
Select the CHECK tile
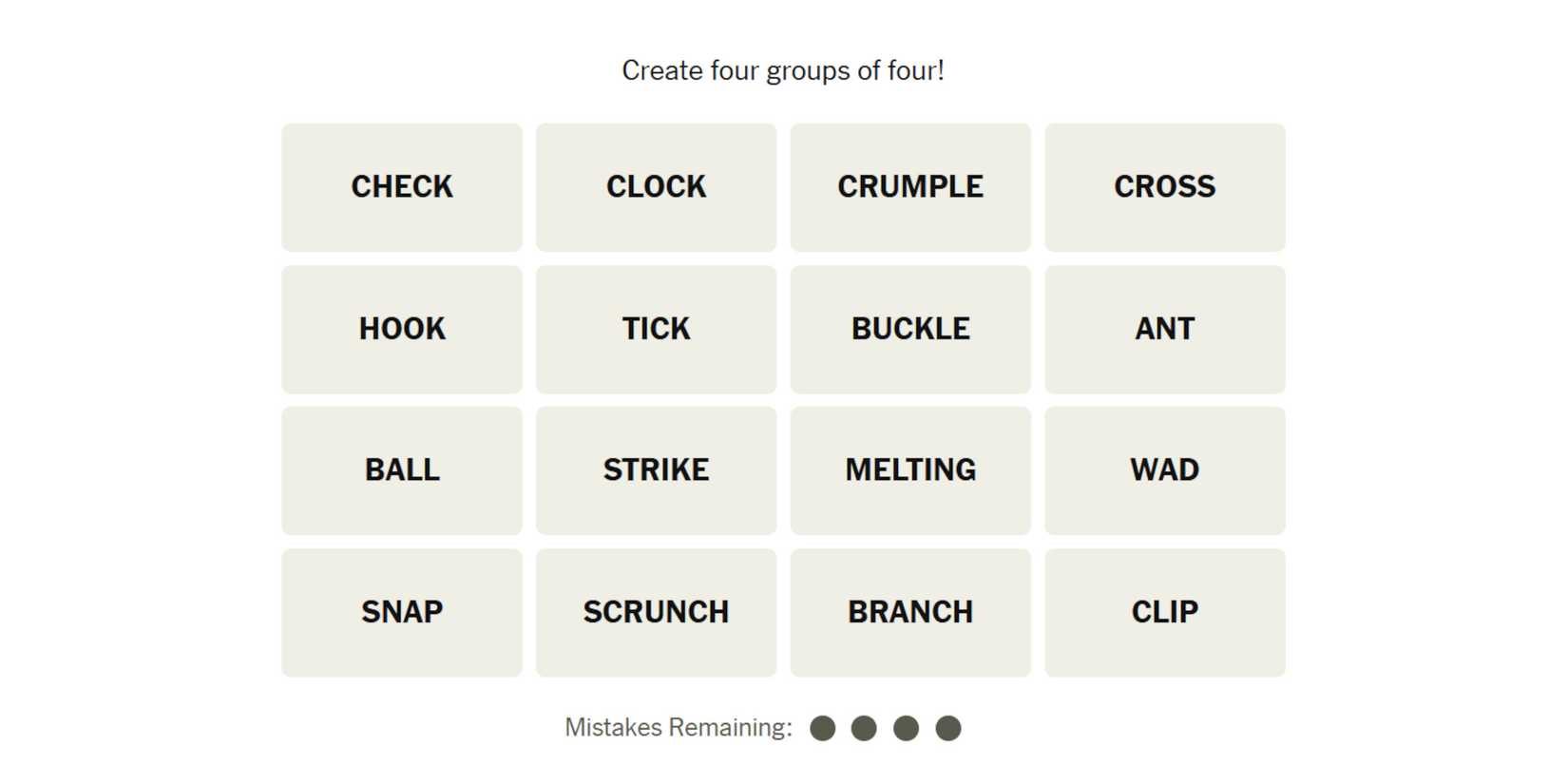[x=401, y=187]
